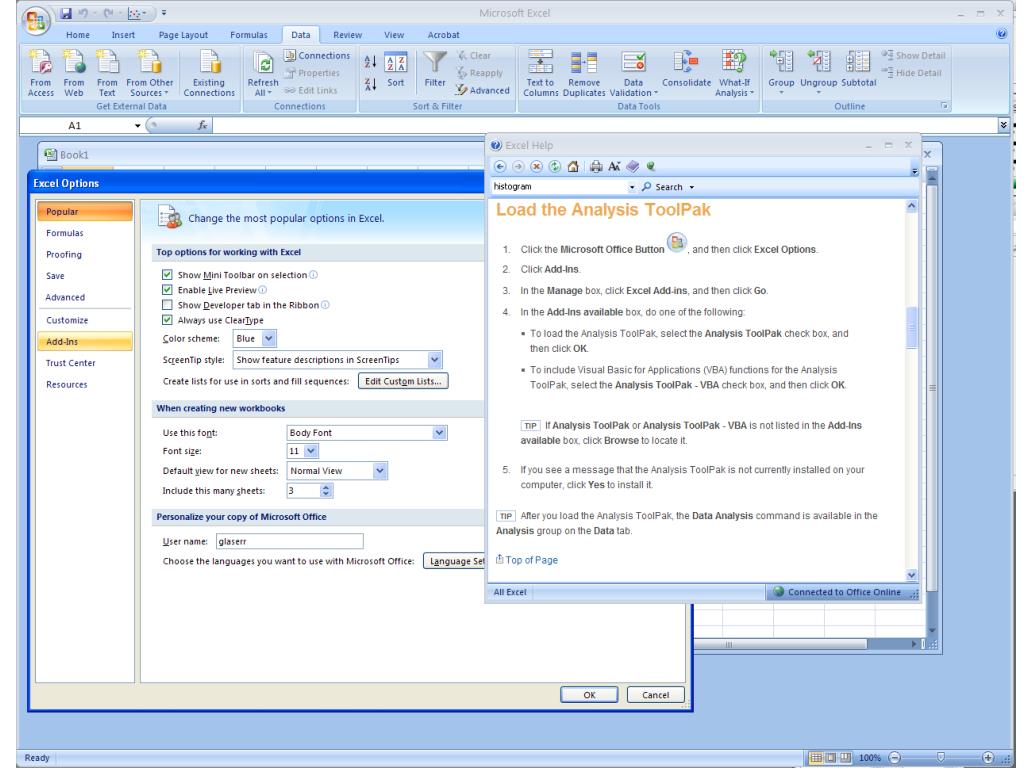Viewport: 1024px width, 768px height.
Task: Open the Font size dropdown
Action: pyautogui.click(x=311, y=451)
